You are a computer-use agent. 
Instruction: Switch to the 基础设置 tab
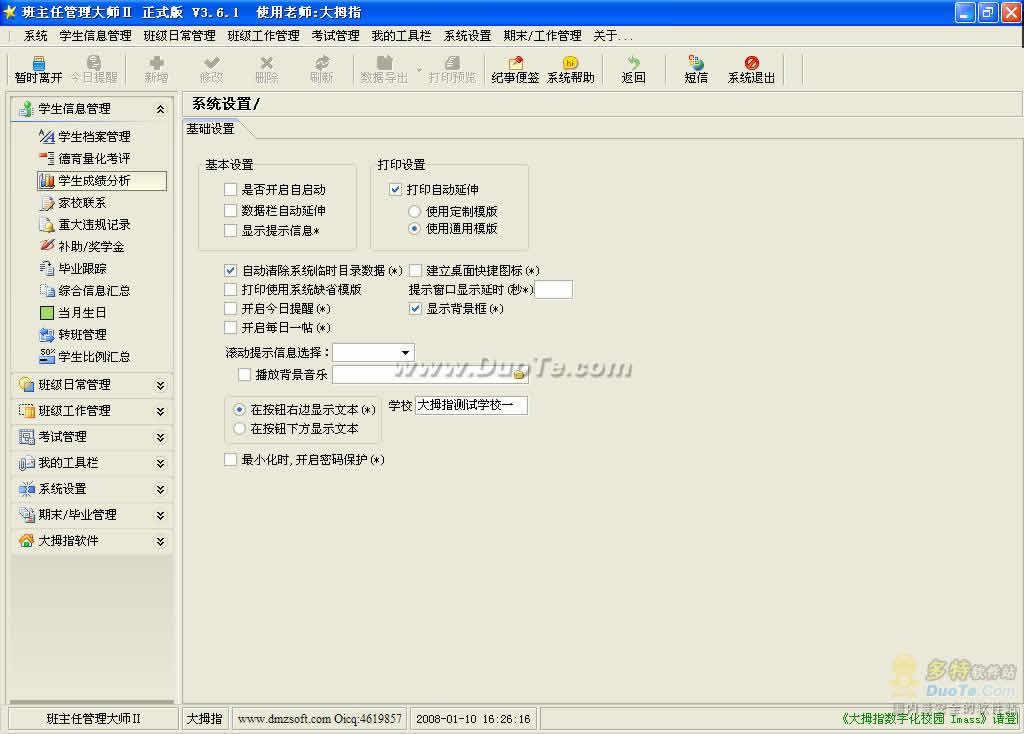pyautogui.click(x=211, y=129)
